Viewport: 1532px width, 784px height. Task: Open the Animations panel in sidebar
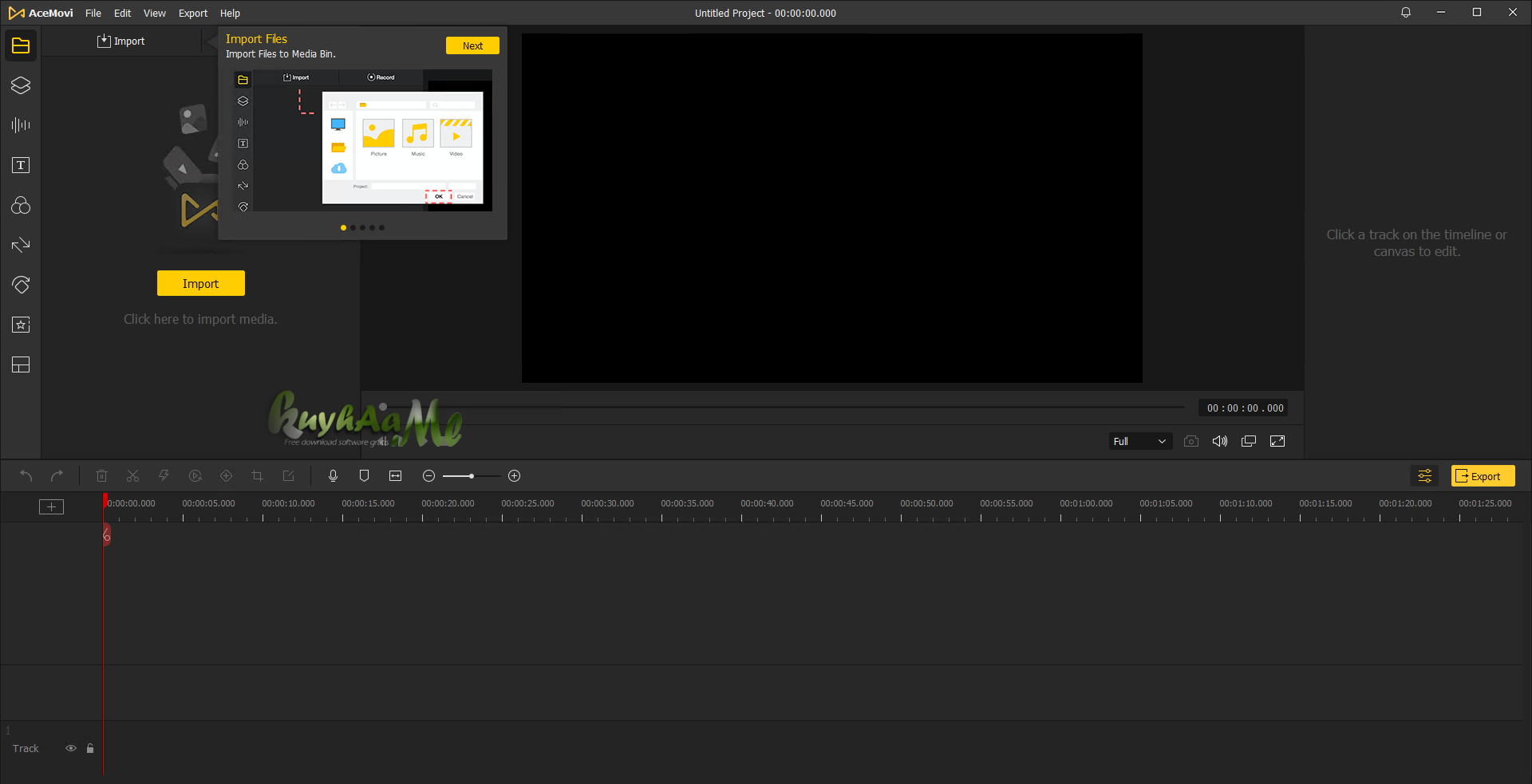[x=21, y=285]
